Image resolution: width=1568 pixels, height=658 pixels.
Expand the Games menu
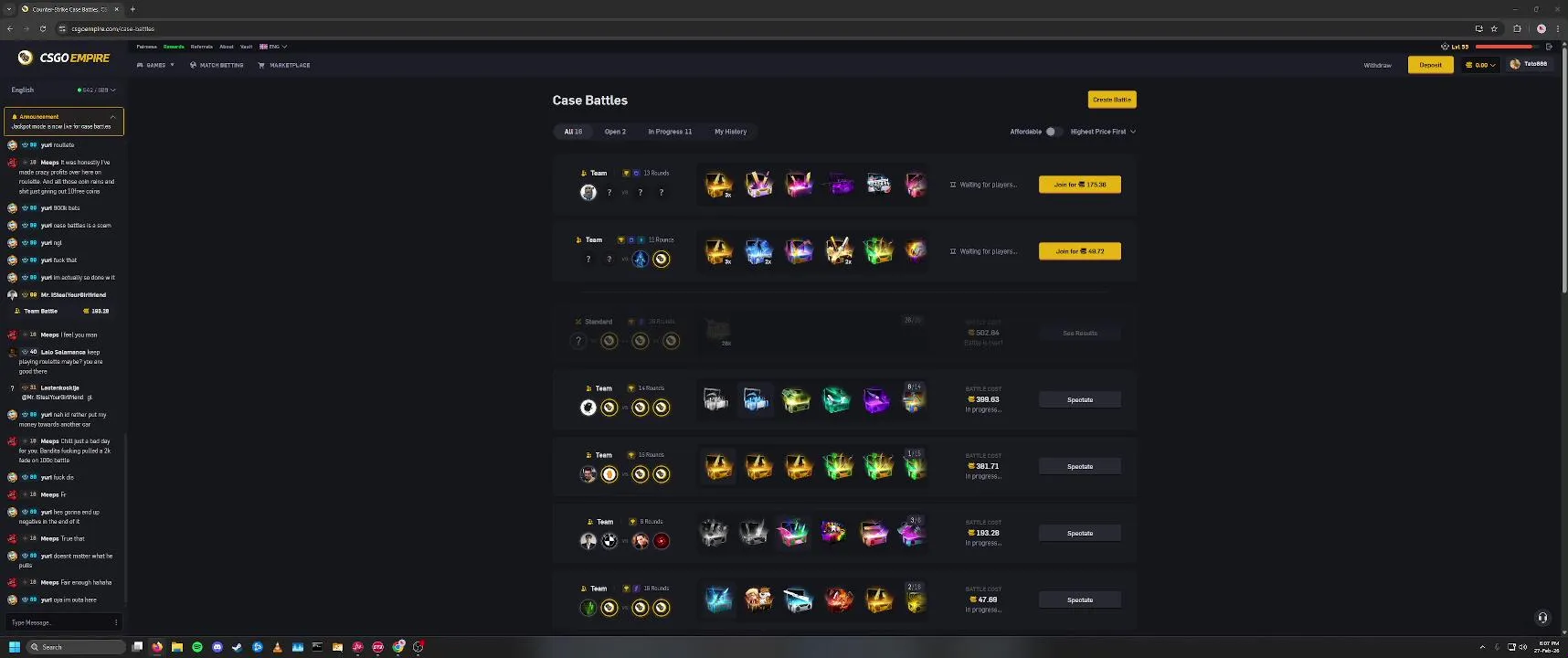[x=155, y=65]
